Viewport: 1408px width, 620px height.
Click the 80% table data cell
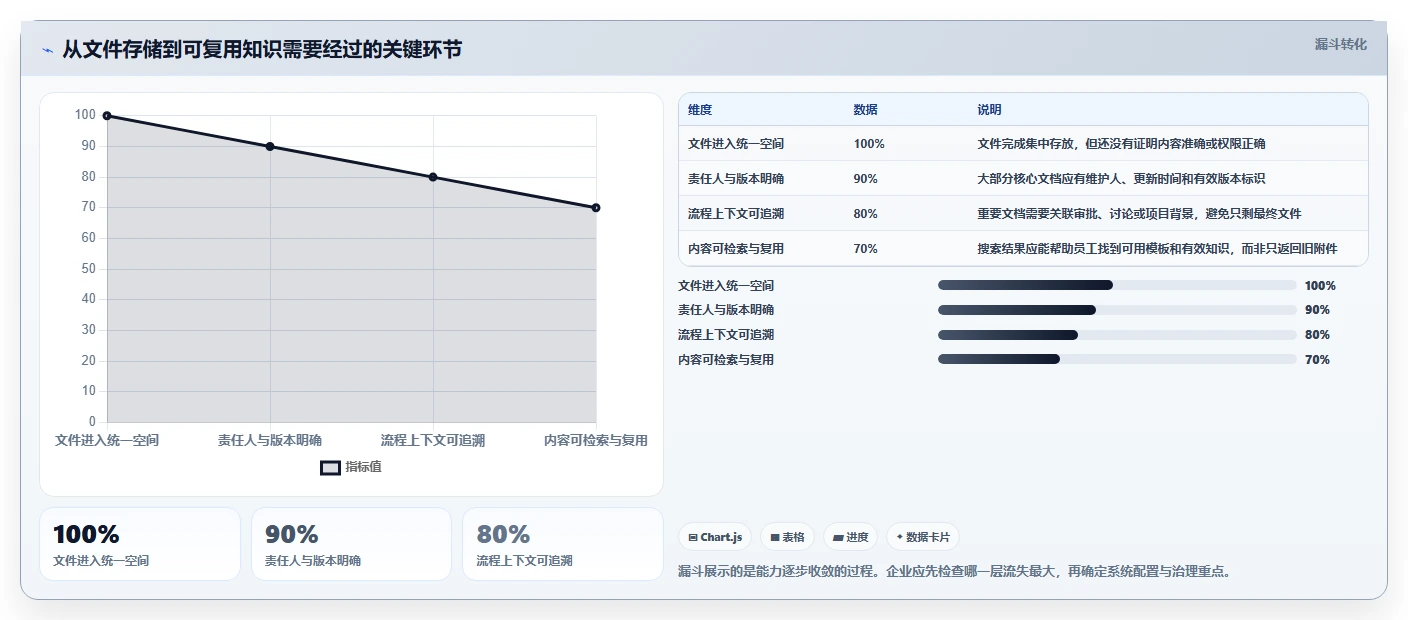coord(866,214)
